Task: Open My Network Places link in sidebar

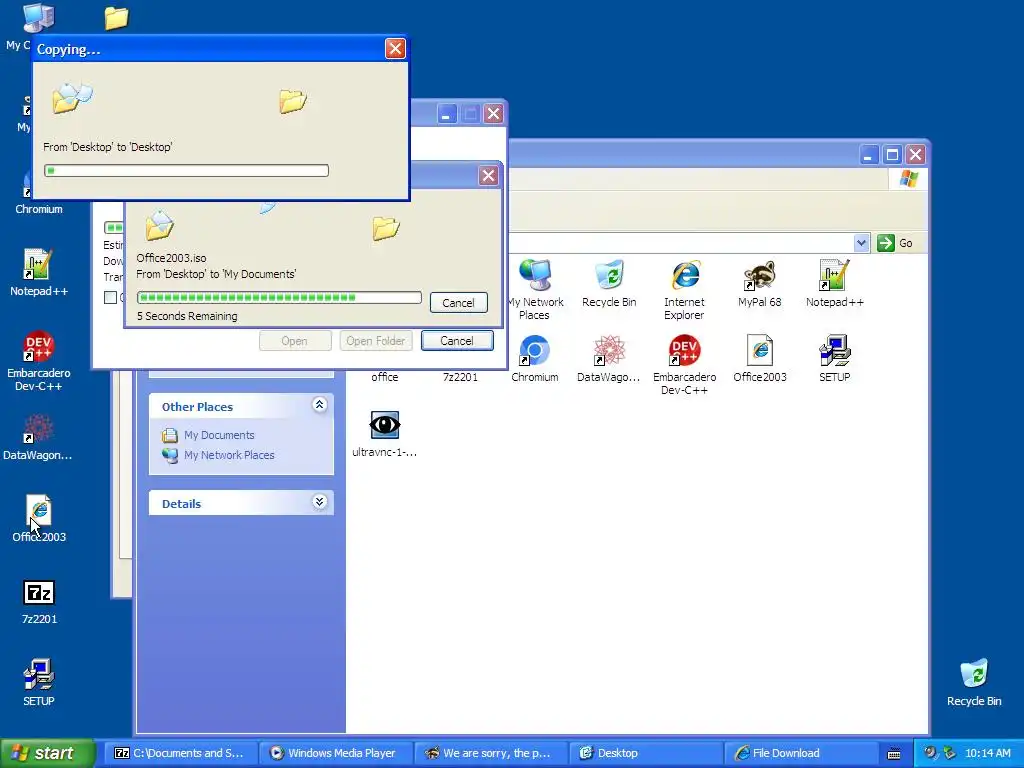Action: tap(229, 455)
